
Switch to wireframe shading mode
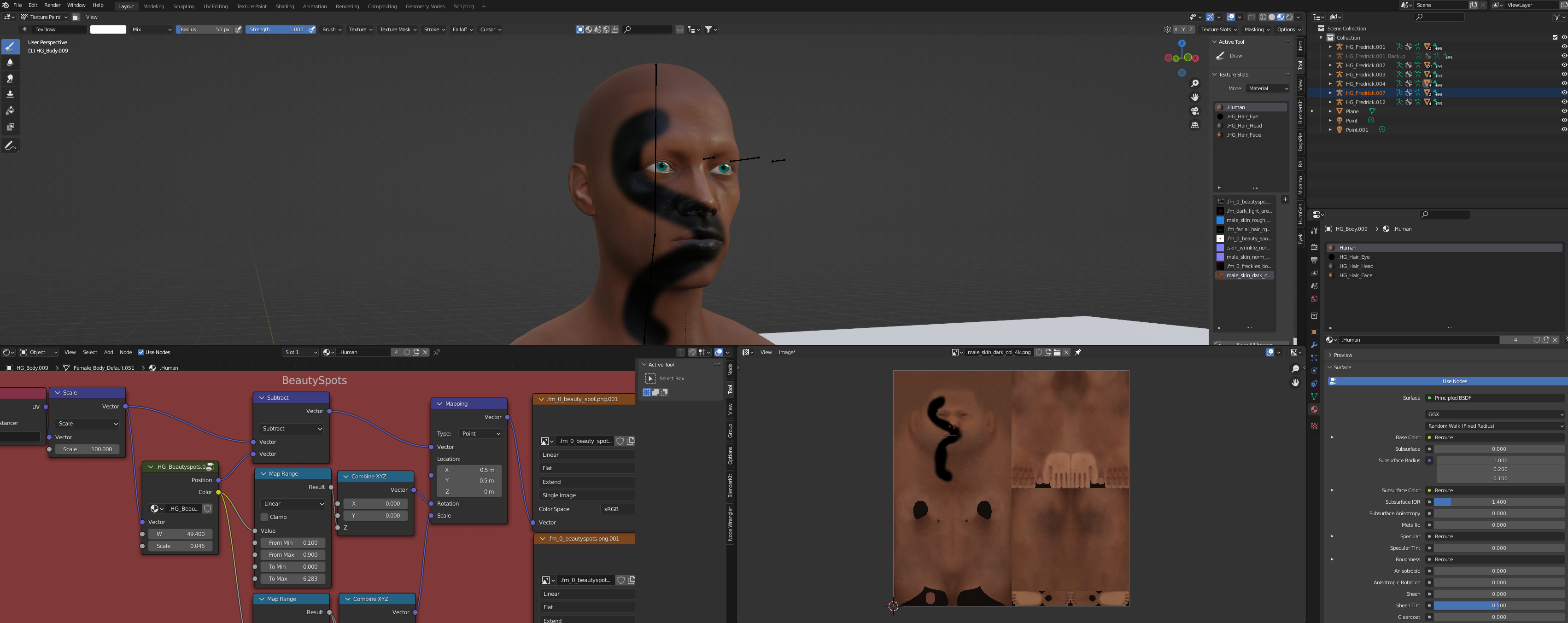click(1263, 17)
